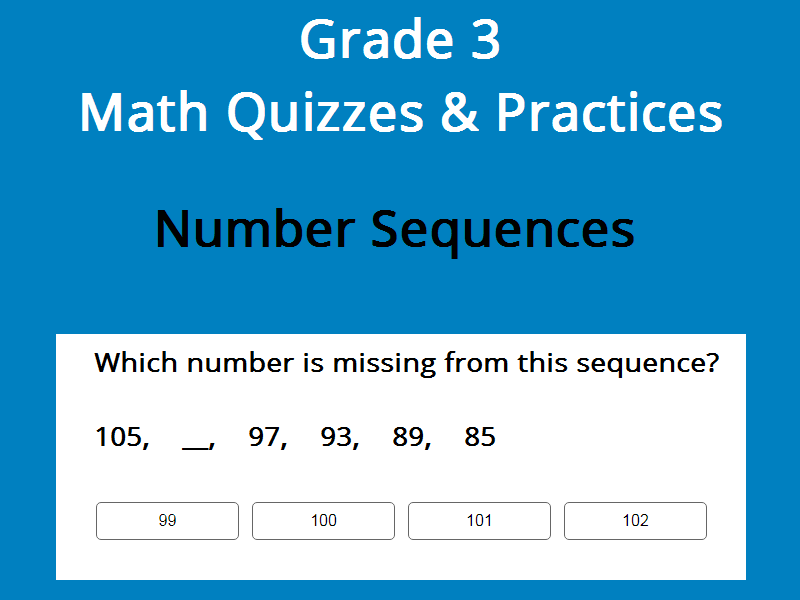Click the number 105 in the sequence
The height and width of the screenshot is (600, 800).
(120, 437)
